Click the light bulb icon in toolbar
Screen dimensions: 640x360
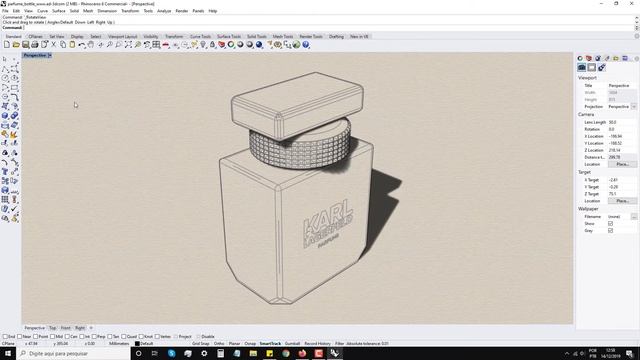coord(203,45)
